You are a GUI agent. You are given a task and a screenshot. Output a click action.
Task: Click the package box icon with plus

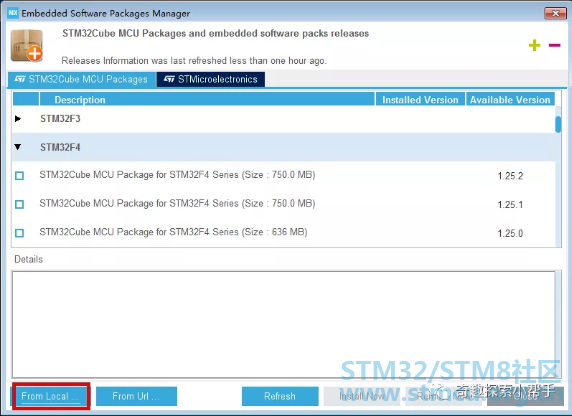pyautogui.click(x=27, y=46)
